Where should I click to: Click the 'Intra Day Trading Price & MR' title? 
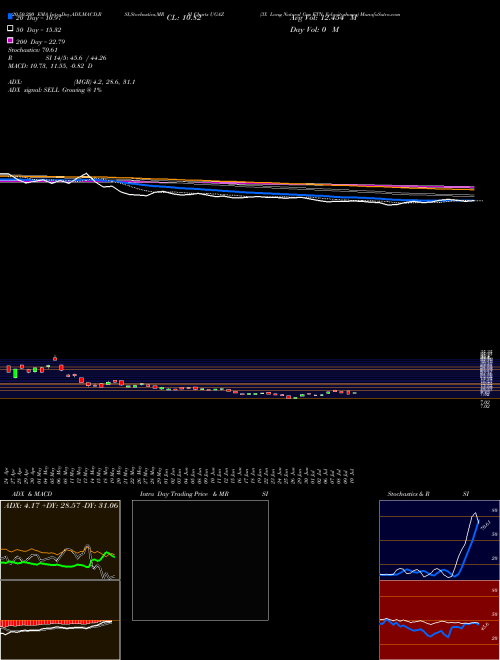[184, 494]
